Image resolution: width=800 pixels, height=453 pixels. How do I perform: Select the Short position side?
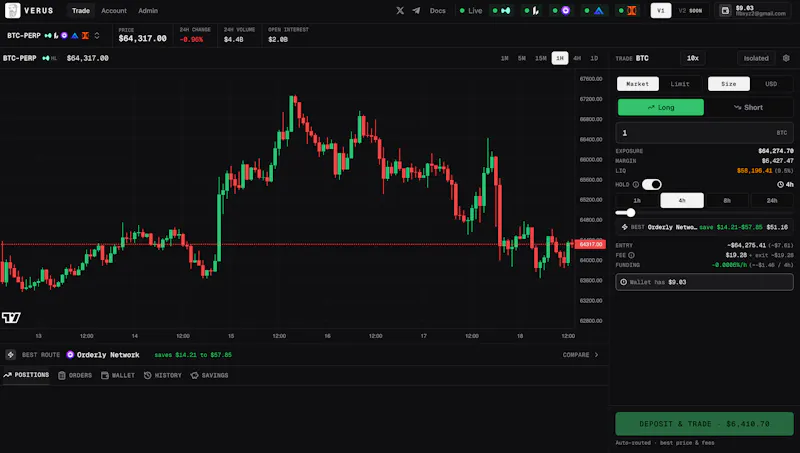click(x=748, y=108)
